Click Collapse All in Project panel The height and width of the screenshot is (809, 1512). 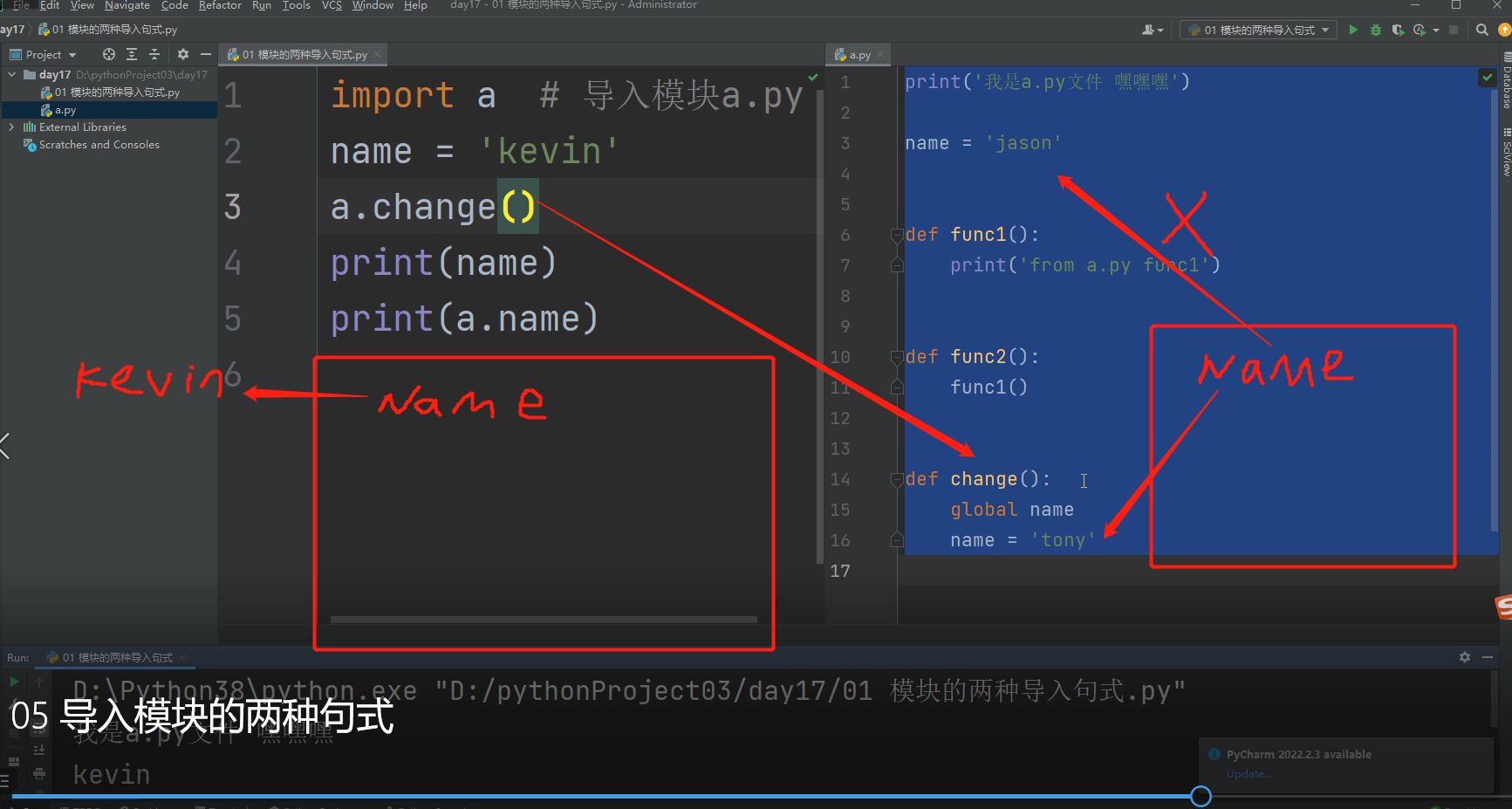coord(154,54)
